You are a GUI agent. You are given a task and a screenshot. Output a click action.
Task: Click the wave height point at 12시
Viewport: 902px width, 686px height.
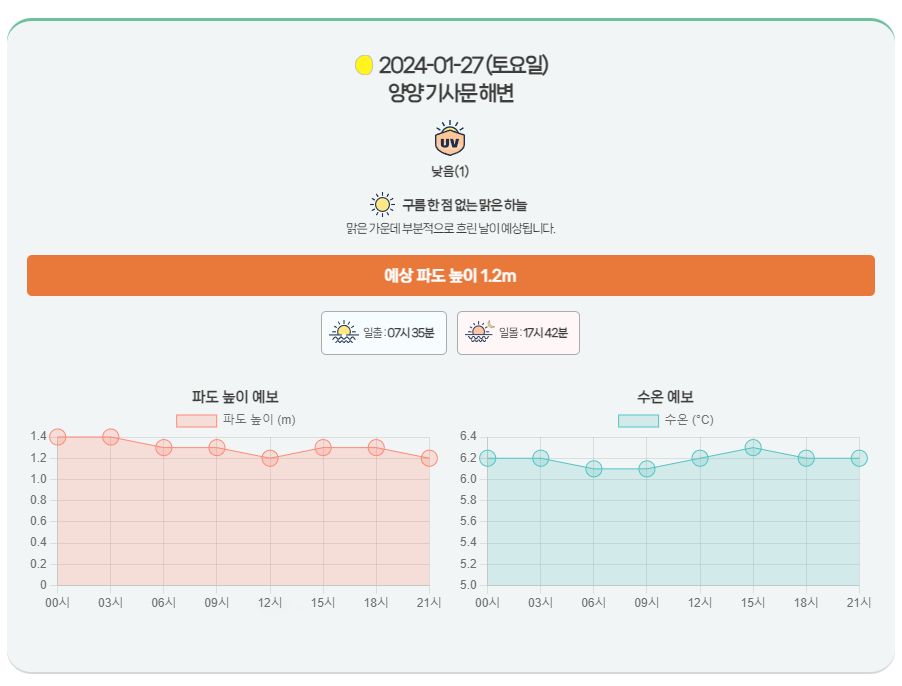tap(270, 458)
